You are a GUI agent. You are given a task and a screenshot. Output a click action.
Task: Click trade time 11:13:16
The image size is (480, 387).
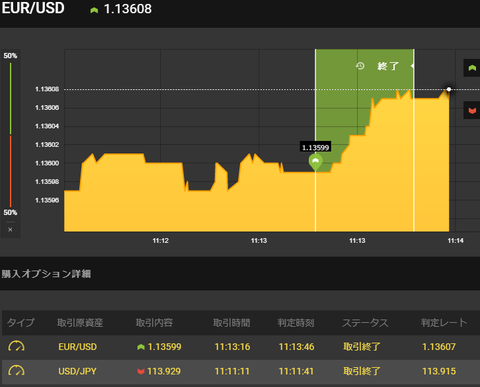point(232,347)
